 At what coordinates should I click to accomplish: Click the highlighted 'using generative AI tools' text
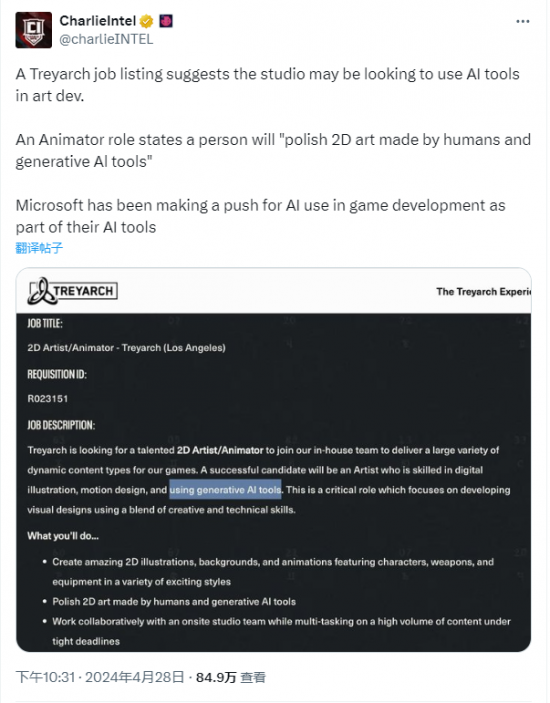(225, 490)
